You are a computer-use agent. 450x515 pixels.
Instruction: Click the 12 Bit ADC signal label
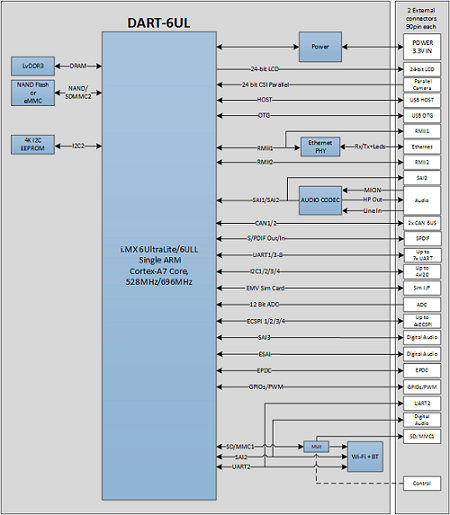pos(264,304)
